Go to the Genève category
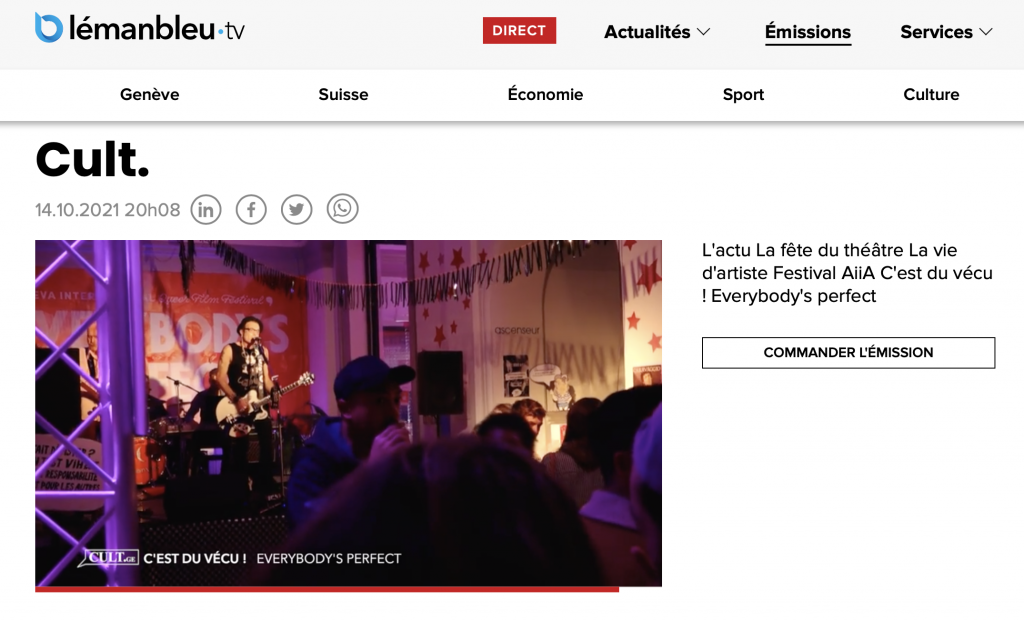This screenshot has width=1024, height=621. (150, 95)
